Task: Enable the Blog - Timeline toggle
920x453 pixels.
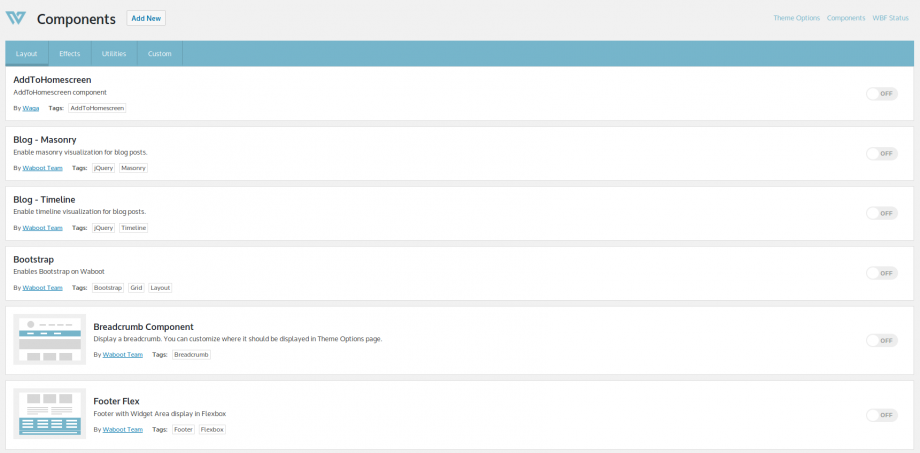Action: click(x=882, y=214)
